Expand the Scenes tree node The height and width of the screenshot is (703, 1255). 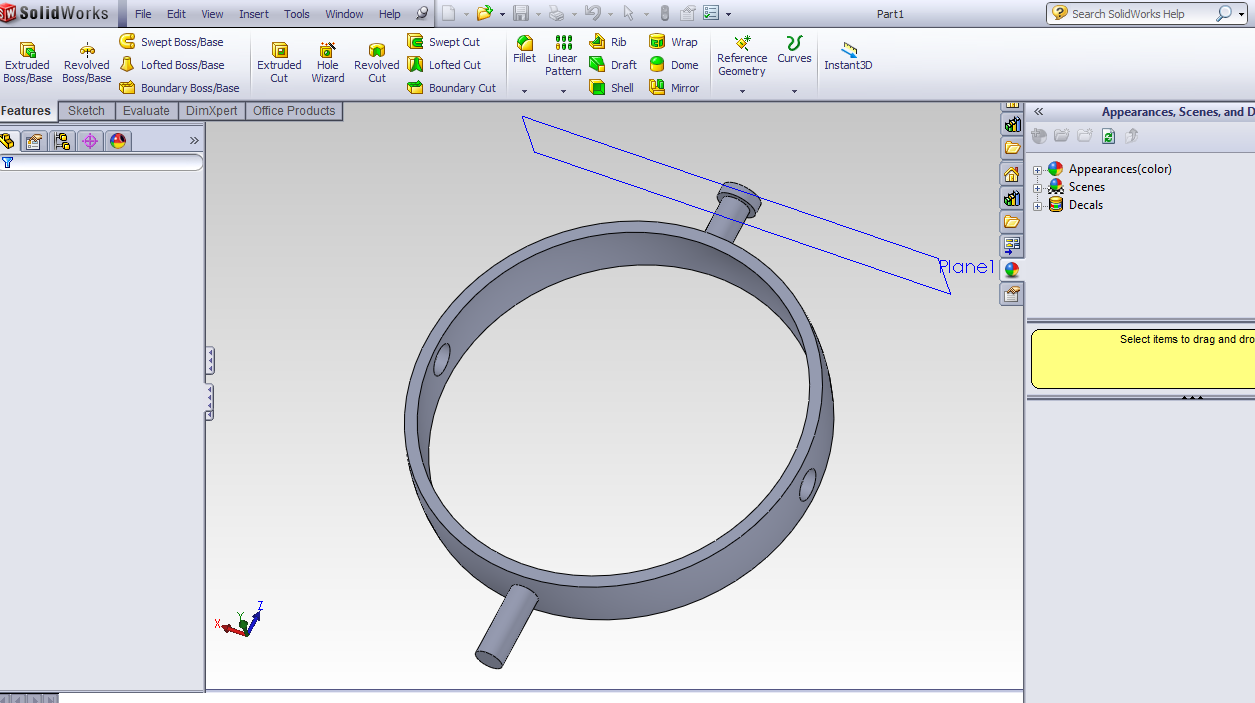pos(1038,188)
